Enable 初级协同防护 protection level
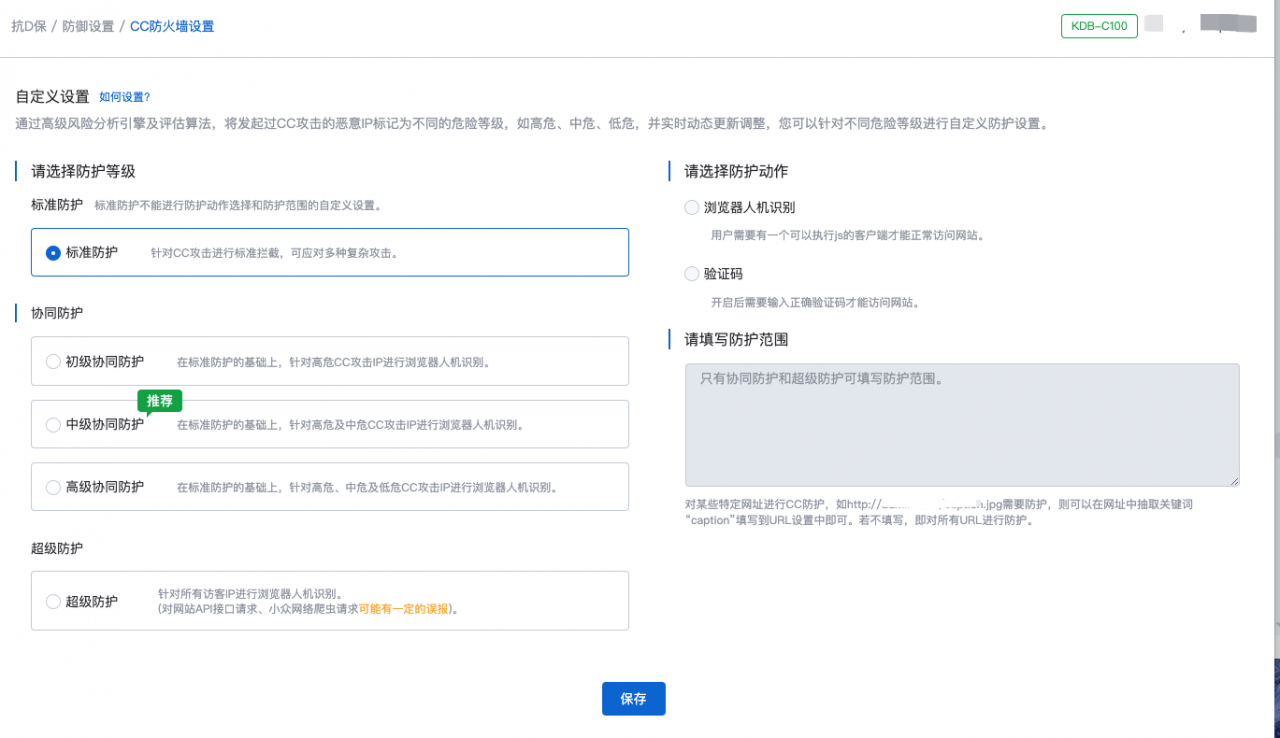This screenshot has width=1280, height=738. point(52,361)
